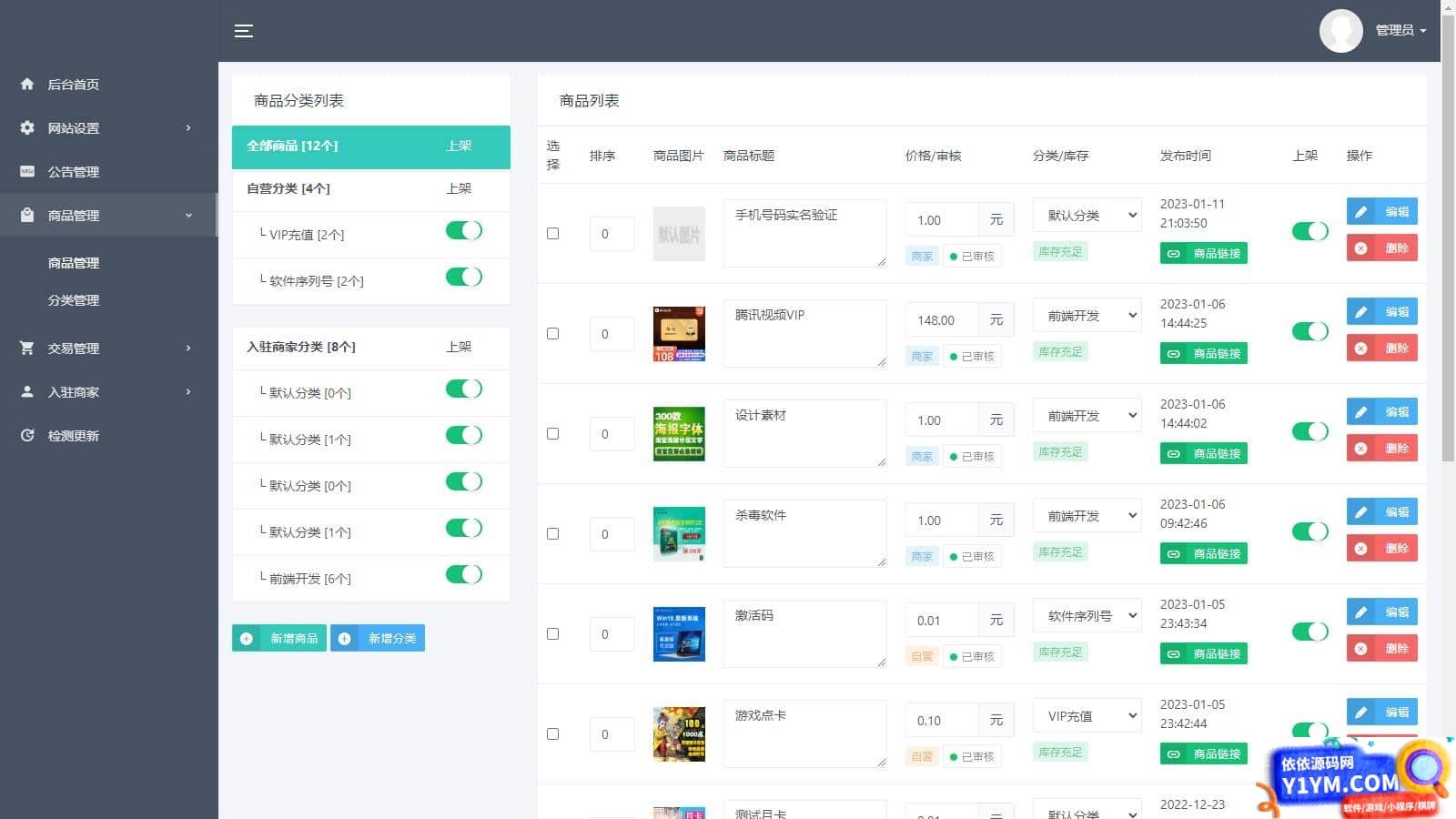Click the delete X icon for 激活码
The image size is (1456, 819).
pos(1360,648)
